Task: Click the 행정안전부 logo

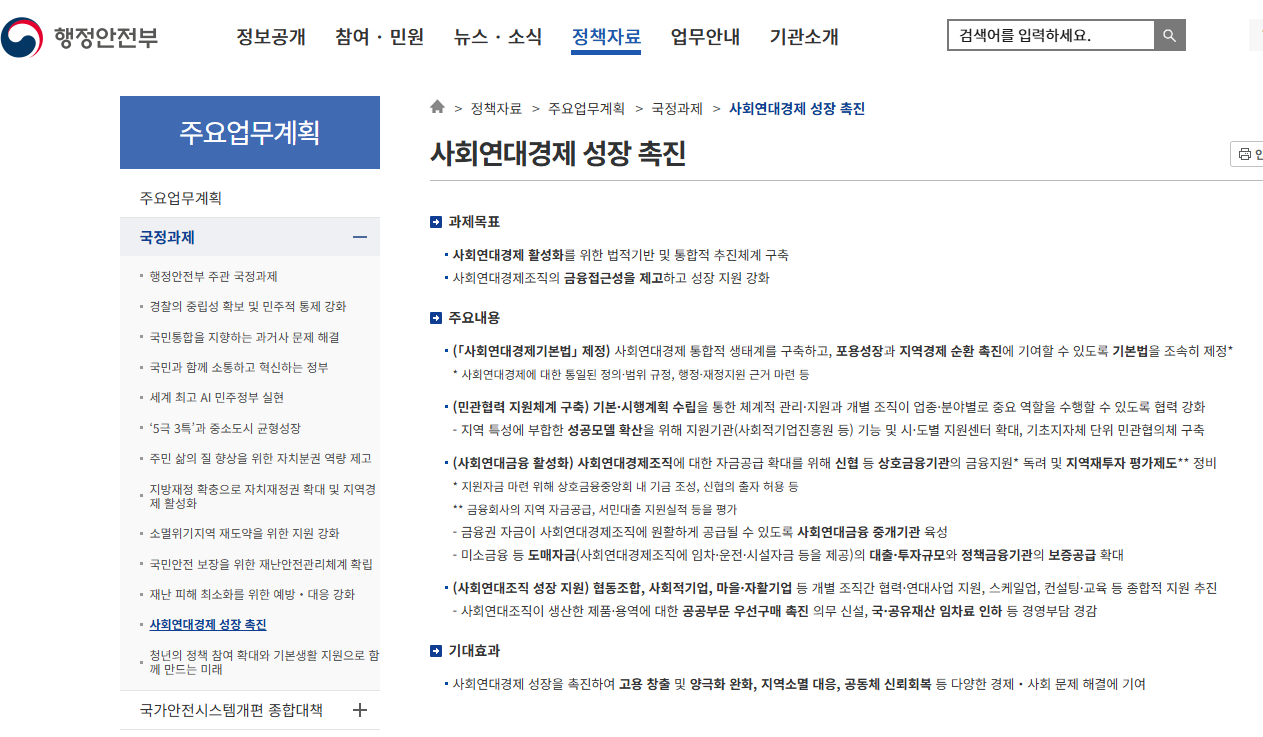Action: click(80, 37)
